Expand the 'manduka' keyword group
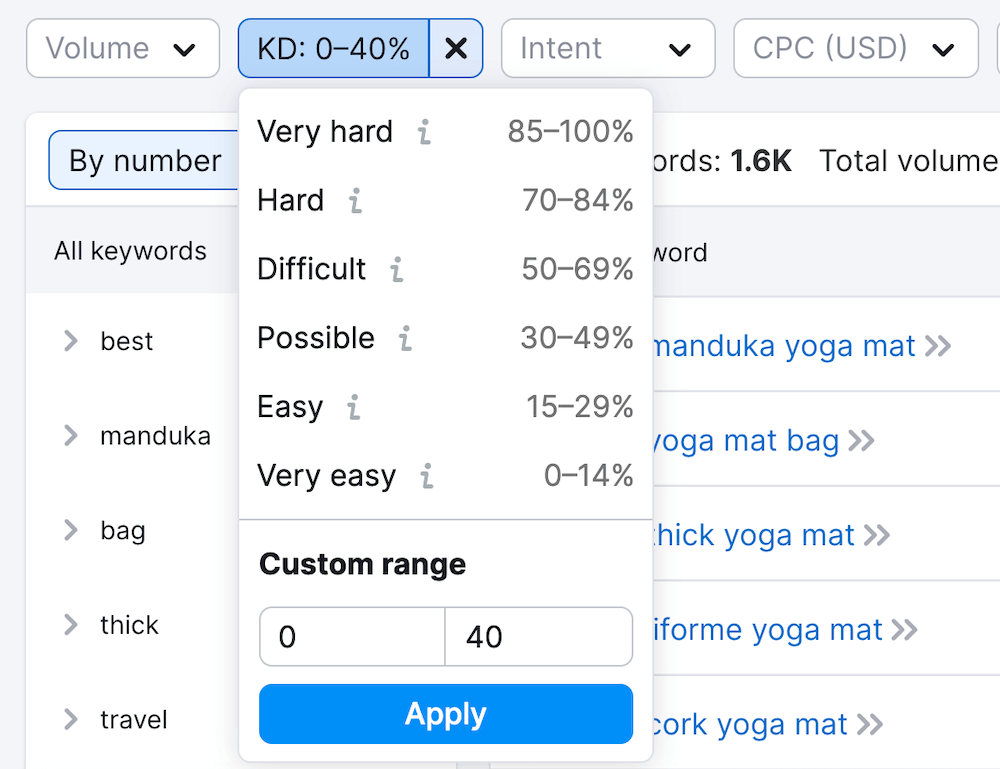Image resolution: width=1000 pixels, height=769 pixels. (x=71, y=436)
